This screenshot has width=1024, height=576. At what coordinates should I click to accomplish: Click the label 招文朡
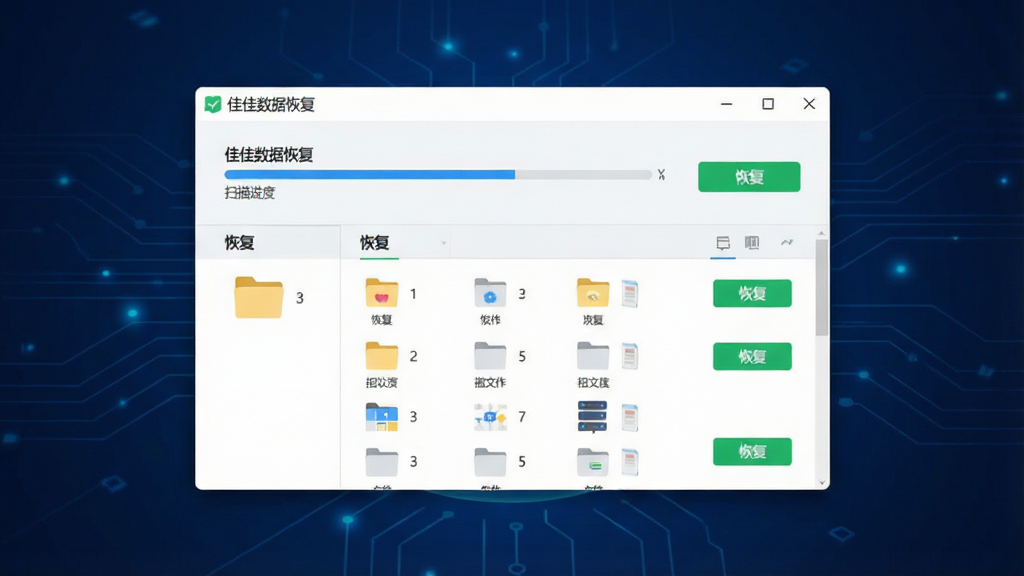pos(593,383)
